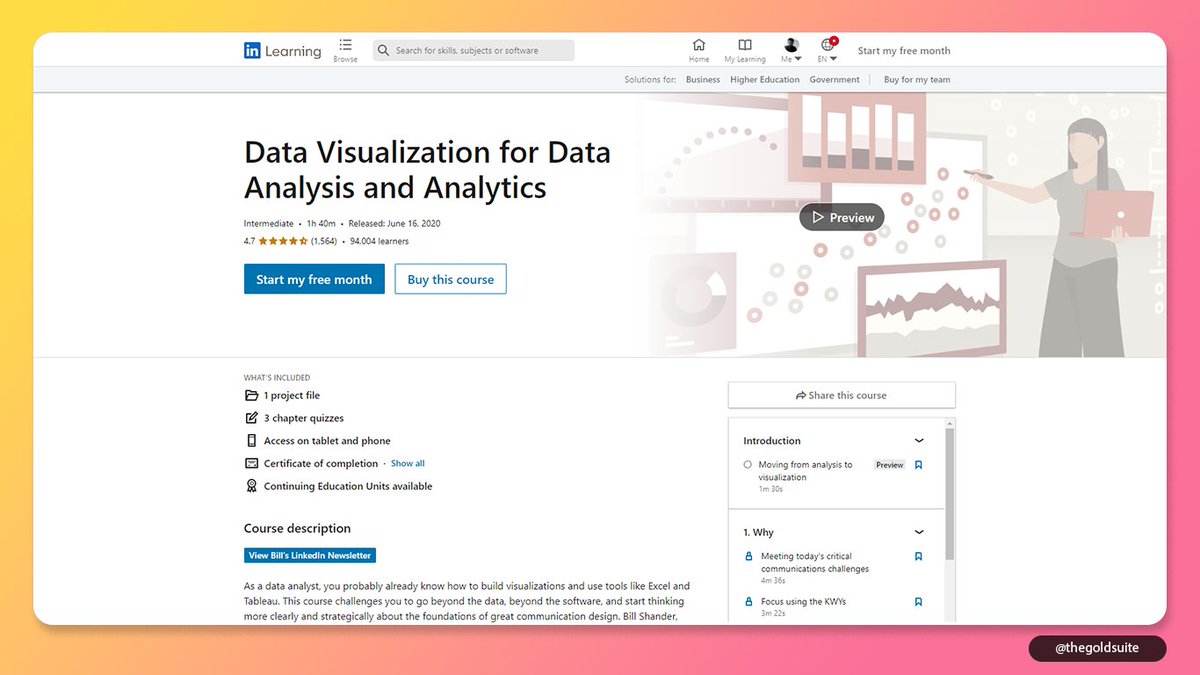1200x675 pixels.
Task: Bookmark the 'Focus using the KWYs' lesson
Action: click(918, 601)
